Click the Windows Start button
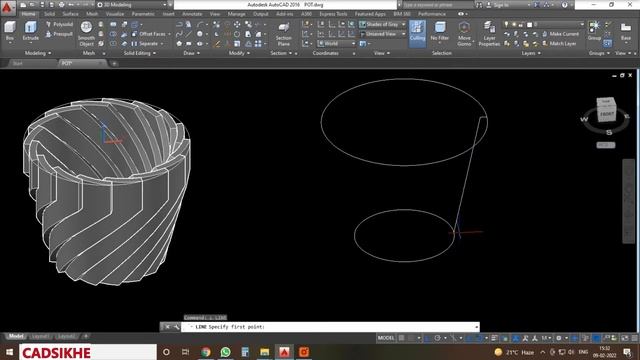This screenshot has width=640, height=360. [9, 352]
